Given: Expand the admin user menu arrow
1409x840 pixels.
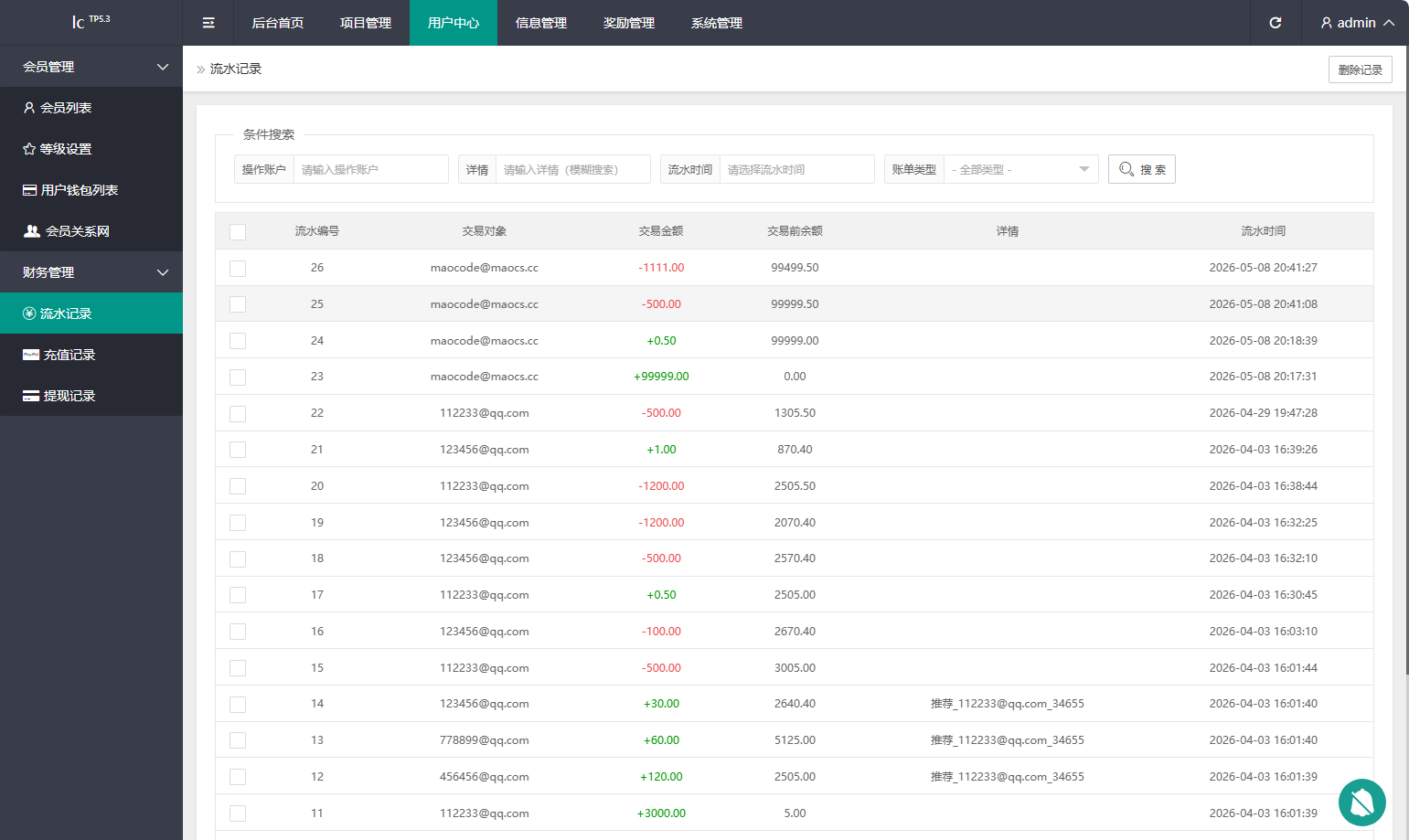Looking at the screenshot, I should point(1389,23).
